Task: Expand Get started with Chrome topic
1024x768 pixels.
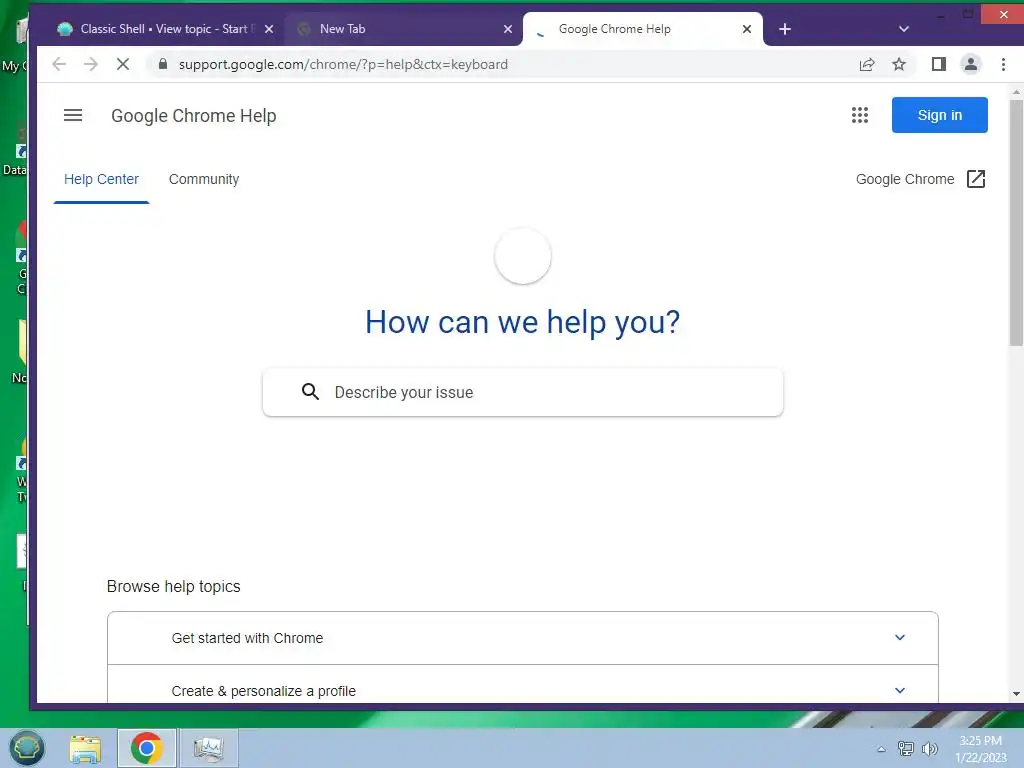Action: (522, 638)
